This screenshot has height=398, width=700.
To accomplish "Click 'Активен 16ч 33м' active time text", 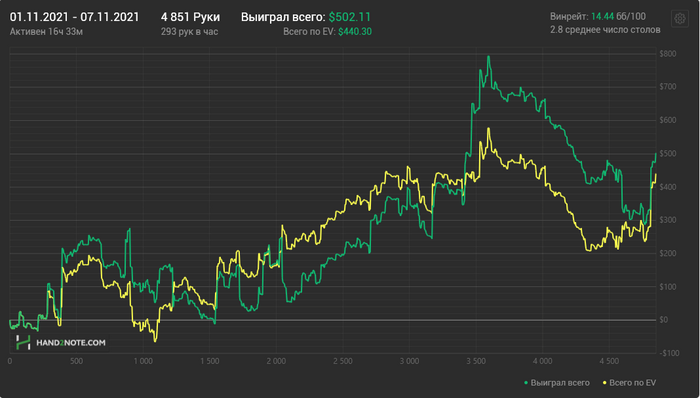I will (46, 32).
